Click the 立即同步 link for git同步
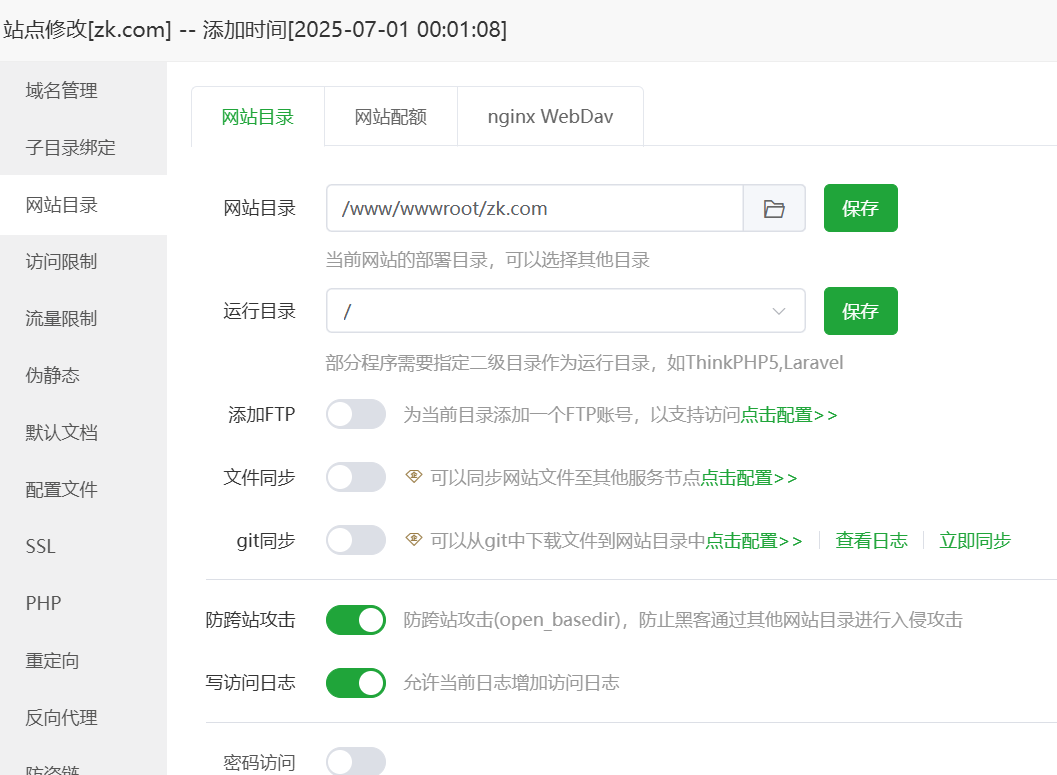Image resolution: width=1057 pixels, height=775 pixels. coord(974,540)
